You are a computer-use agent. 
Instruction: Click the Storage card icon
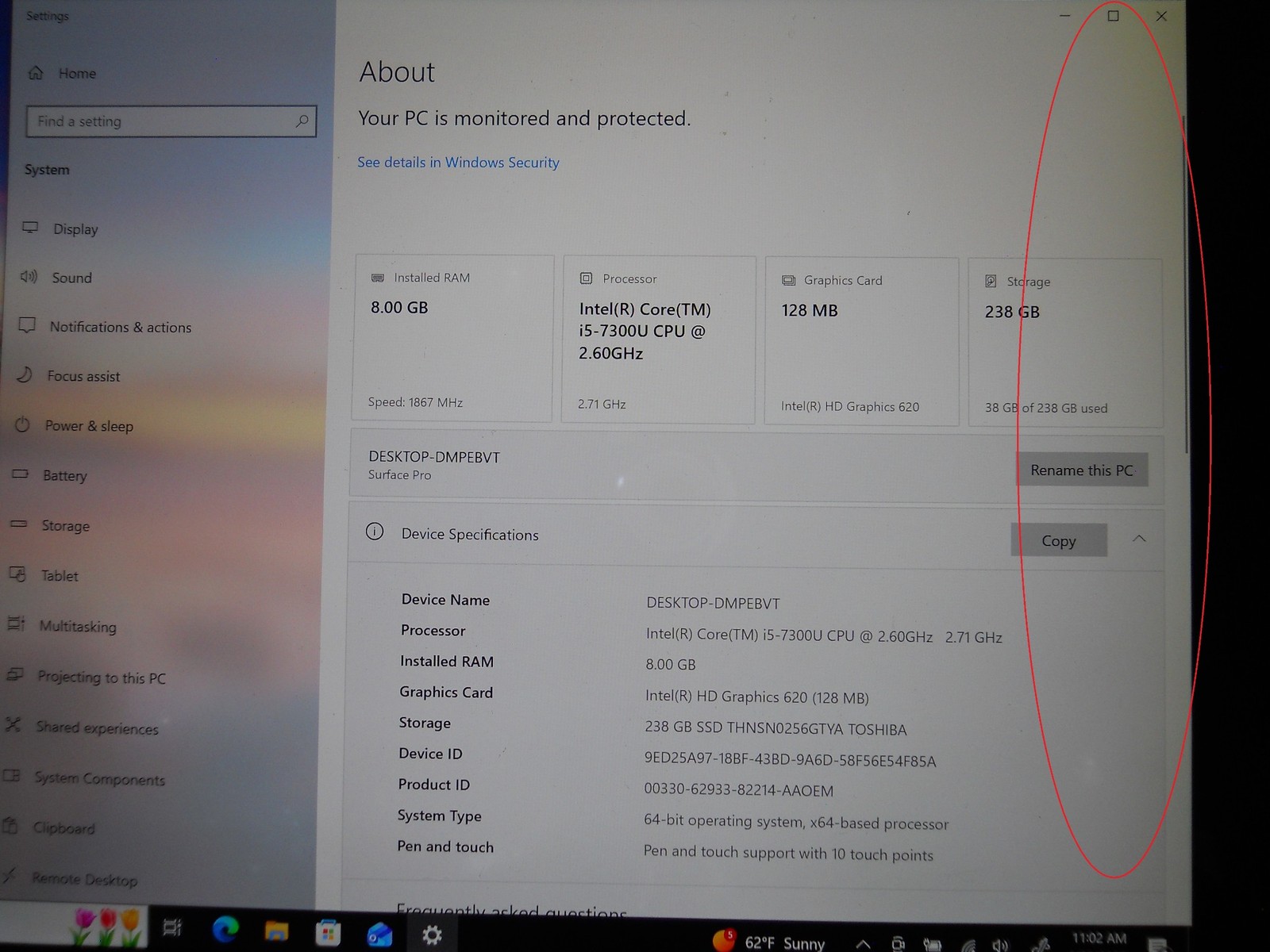[x=991, y=281]
